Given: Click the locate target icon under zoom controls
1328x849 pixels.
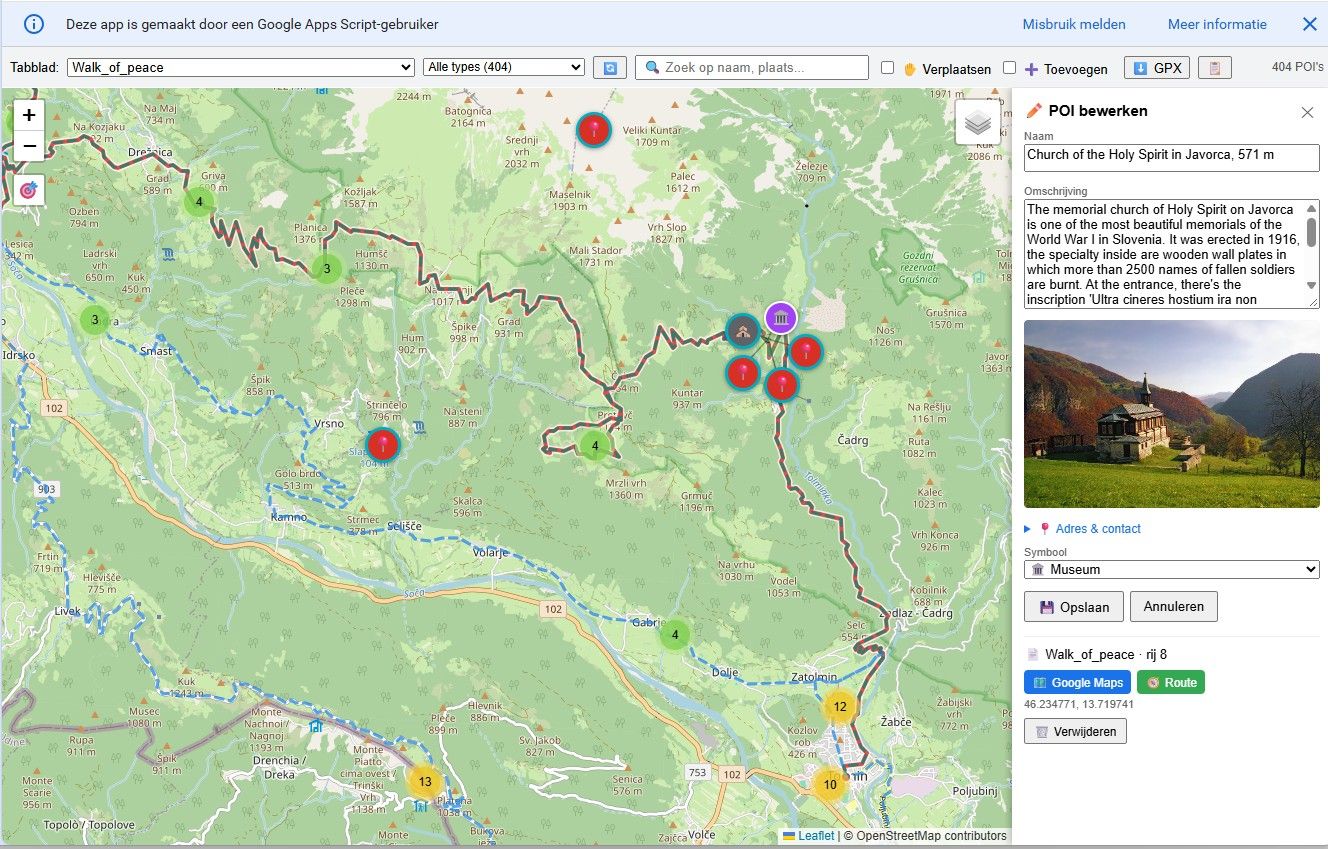Looking at the screenshot, I should (29, 190).
